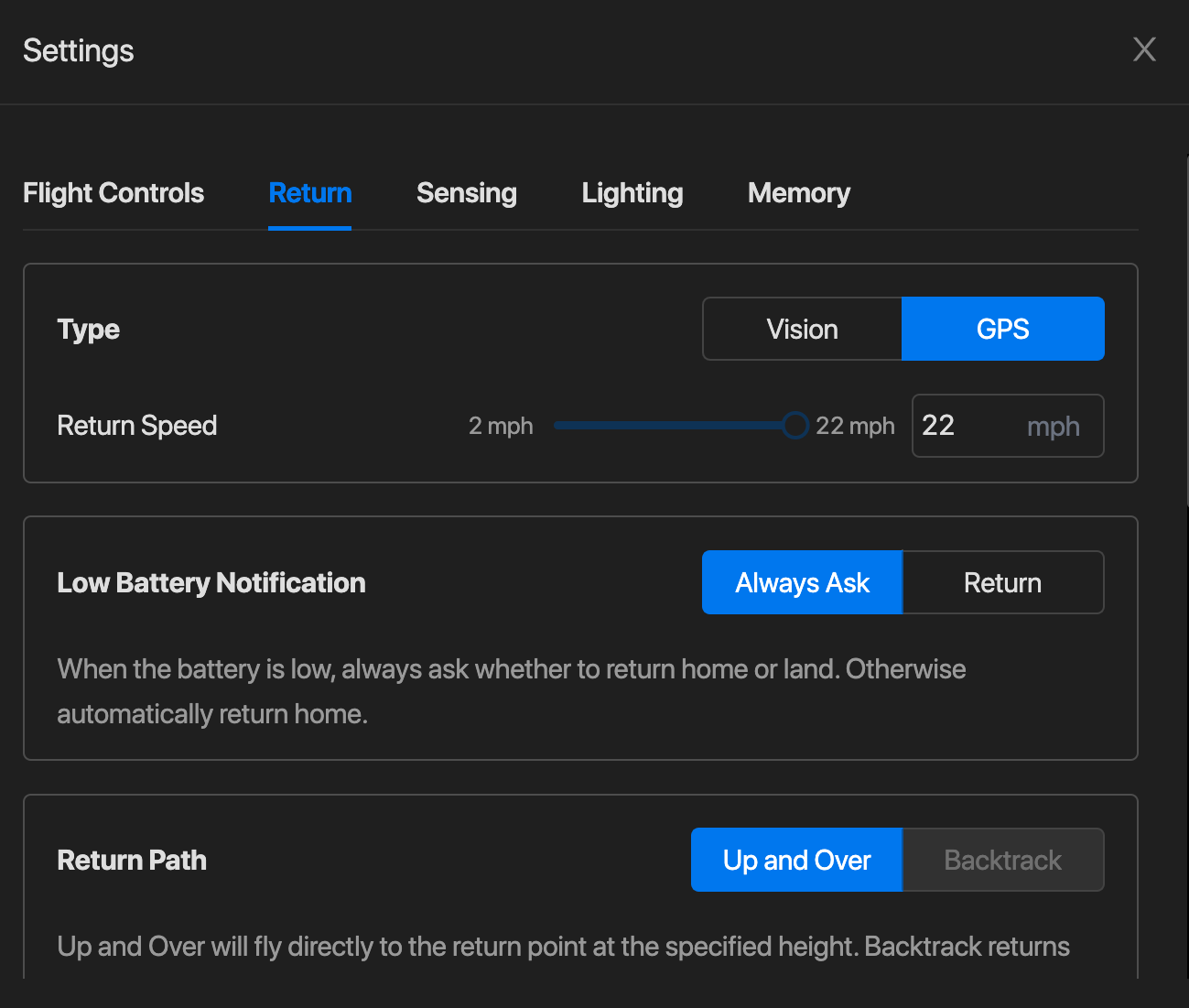
Task: Click the Up and Over description text
Action: tap(564, 947)
